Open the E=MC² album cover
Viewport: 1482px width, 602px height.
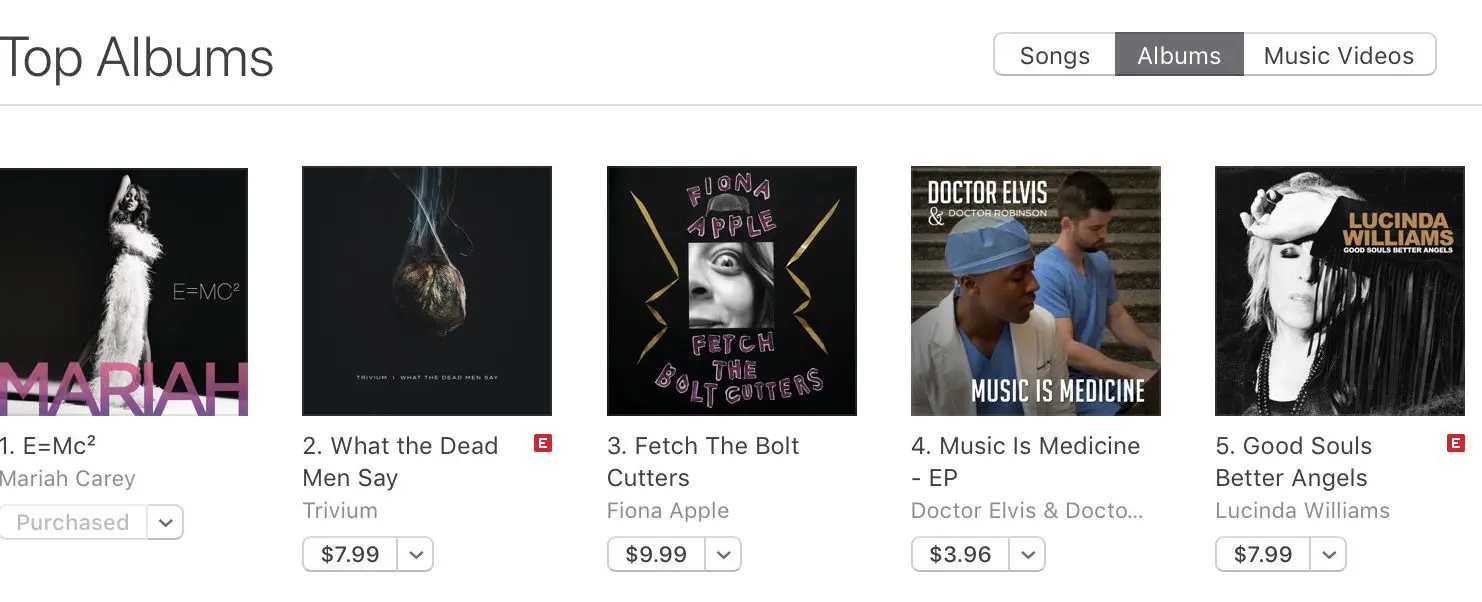pos(124,291)
